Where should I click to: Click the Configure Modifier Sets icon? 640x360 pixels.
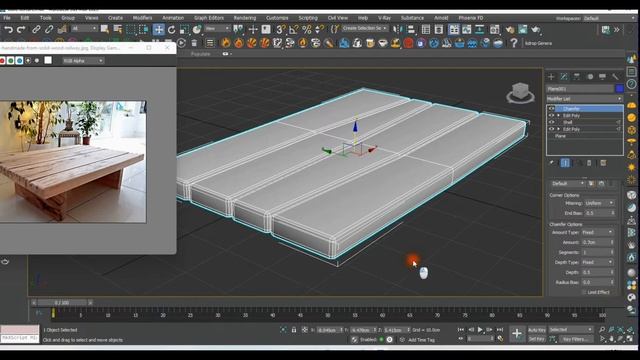pos(603,163)
